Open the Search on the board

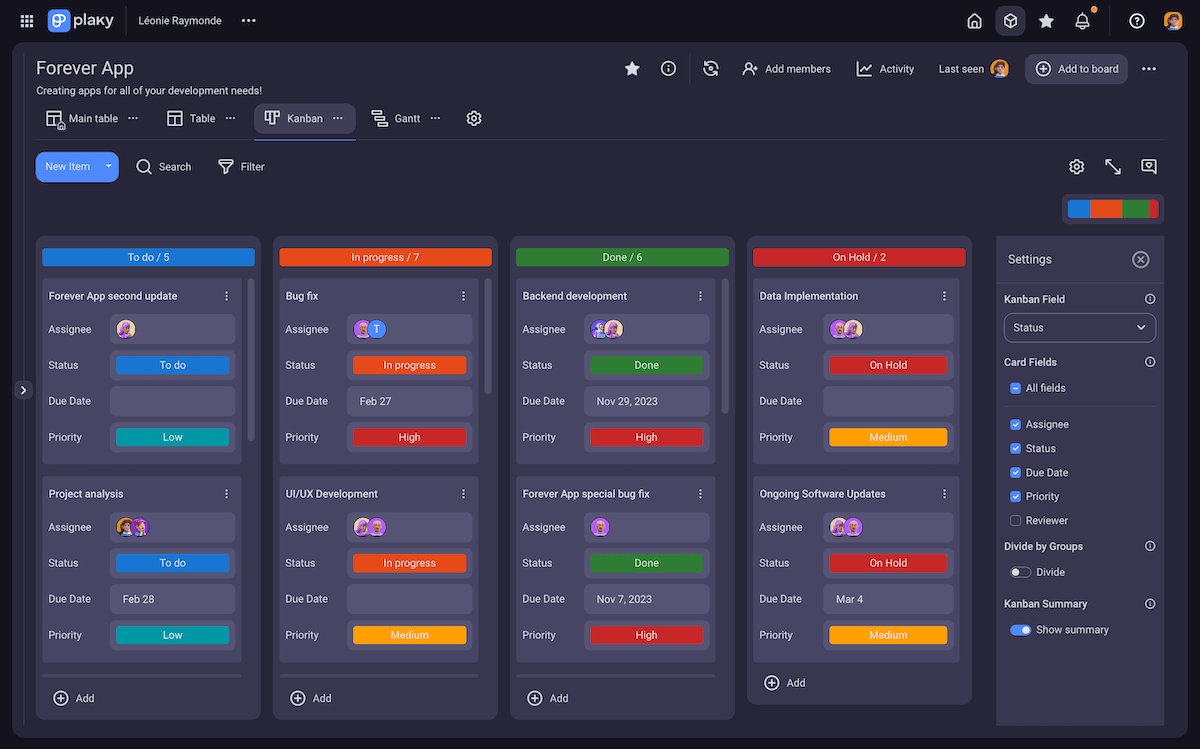click(163, 166)
